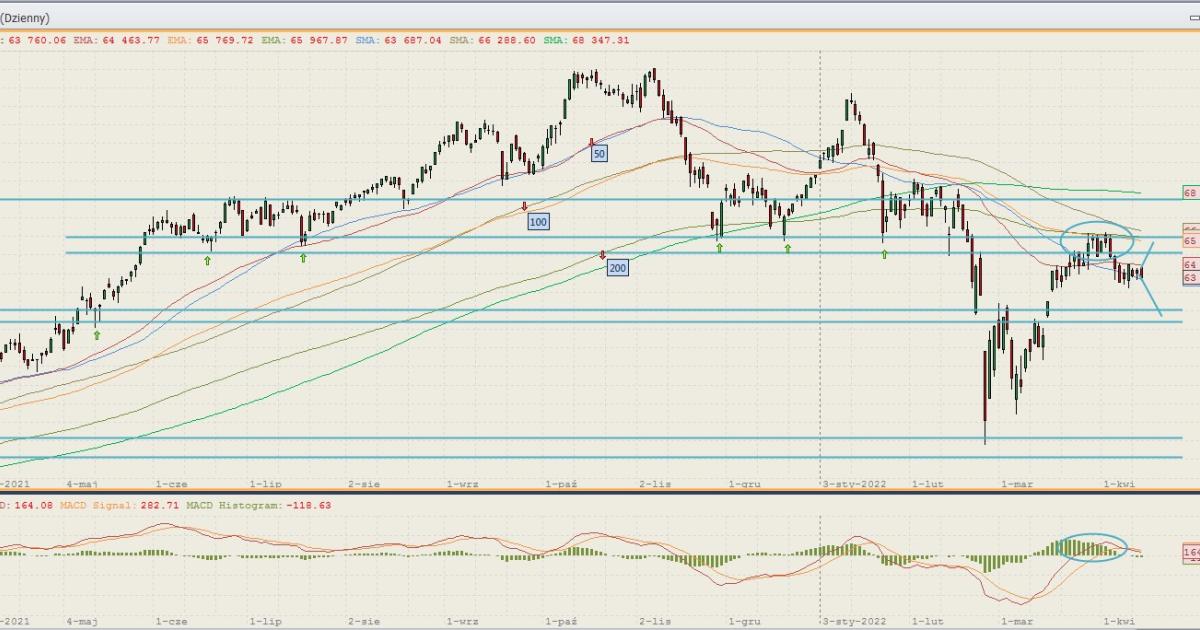The width and height of the screenshot is (1200, 630).
Task: Click the 68 price label on right axis
Action: pyautogui.click(x=1190, y=192)
